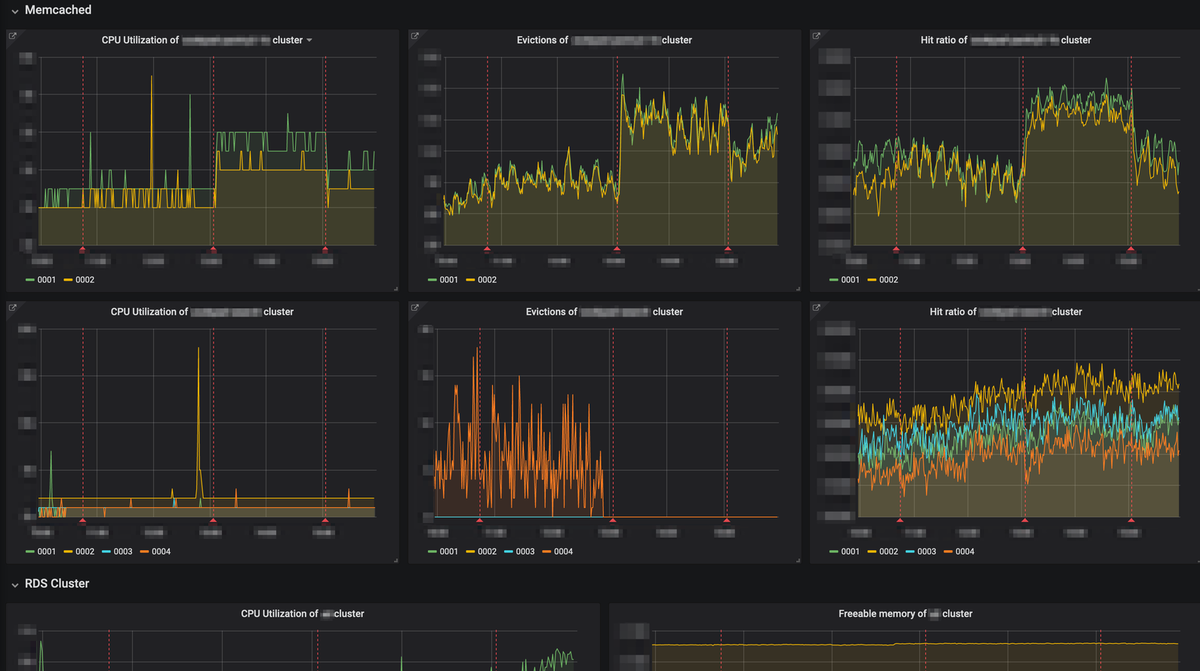Toggle series 0002 in top Hit ratio legend
The height and width of the screenshot is (671, 1200).
[881, 280]
